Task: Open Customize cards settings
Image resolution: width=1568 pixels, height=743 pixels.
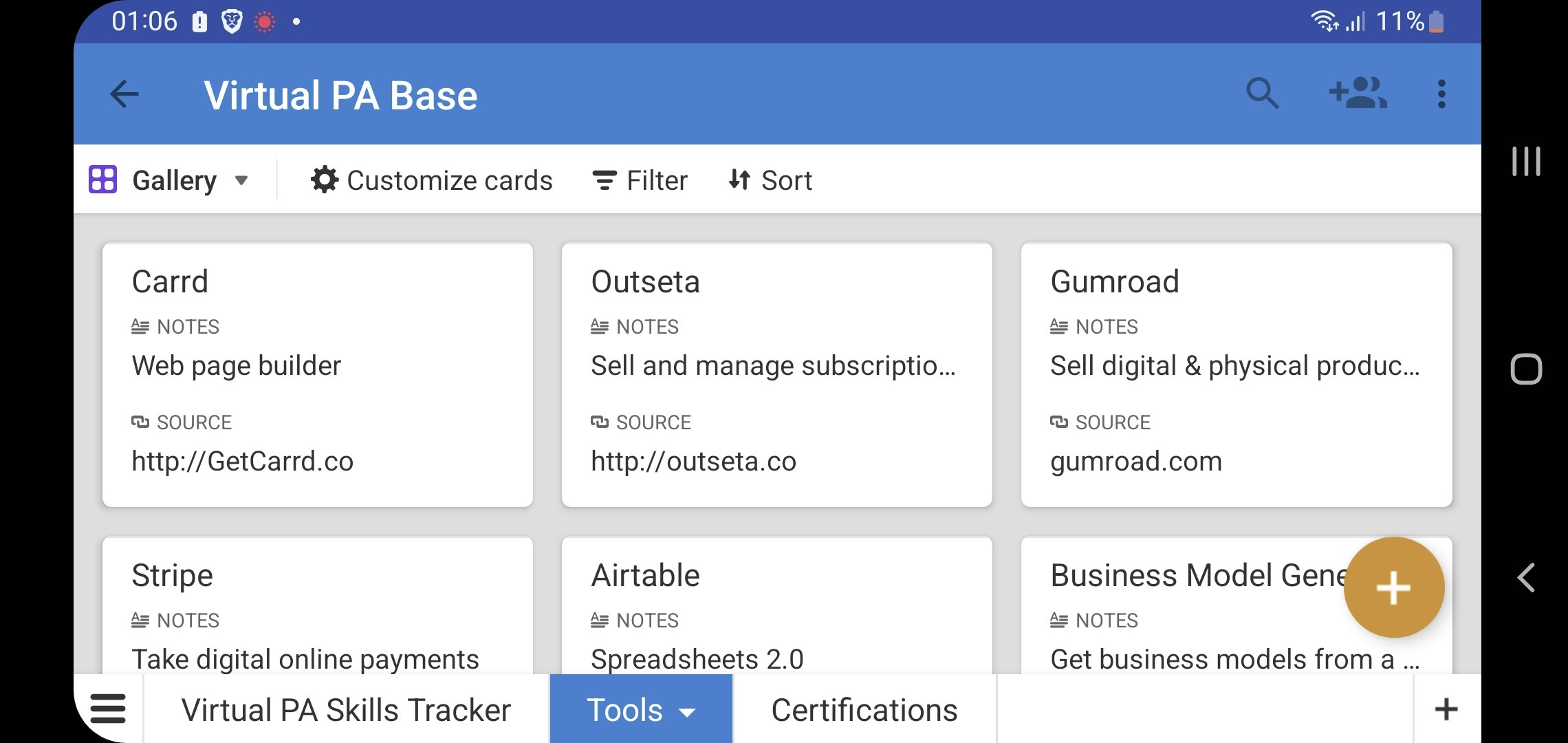Action: 431,180
